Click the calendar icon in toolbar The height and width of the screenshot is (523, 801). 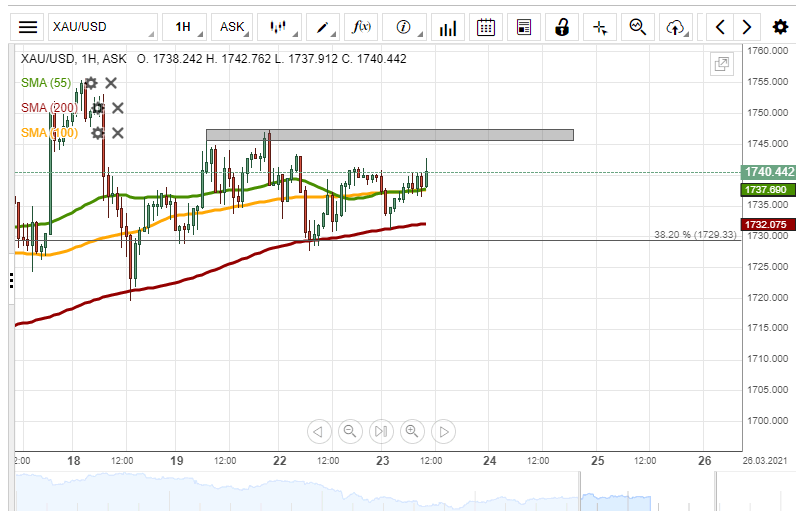click(x=485, y=27)
